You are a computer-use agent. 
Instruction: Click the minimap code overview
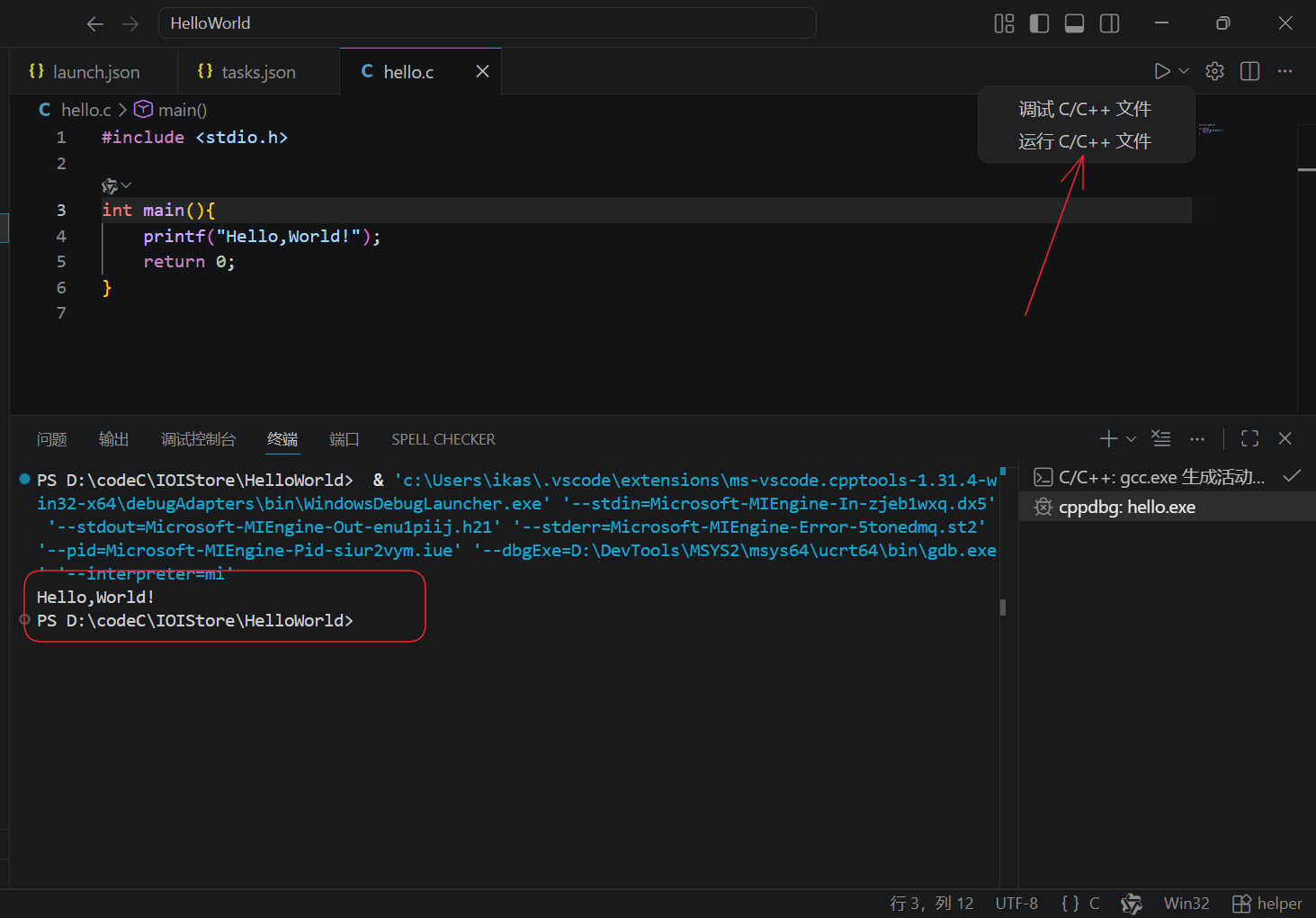tap(1210, 130)
